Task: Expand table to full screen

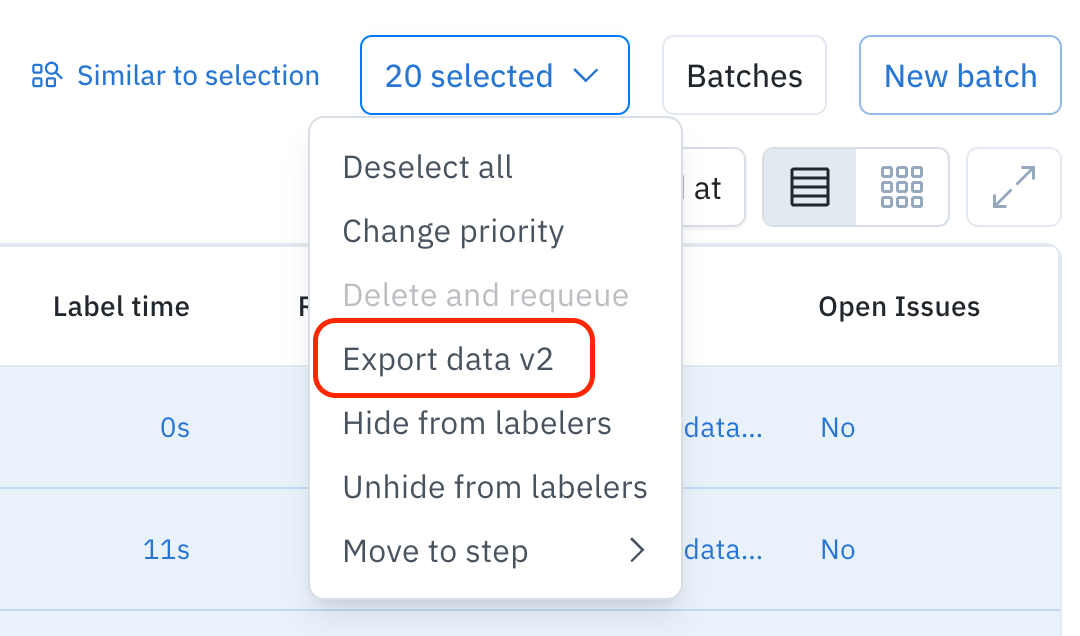Action: [1013, 187]
